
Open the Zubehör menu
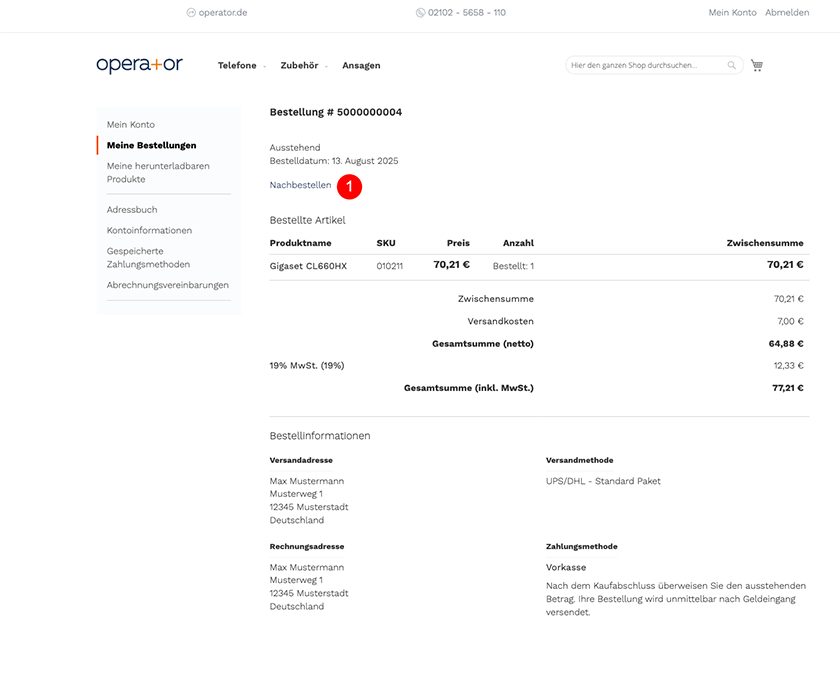(x=299, y=65)
